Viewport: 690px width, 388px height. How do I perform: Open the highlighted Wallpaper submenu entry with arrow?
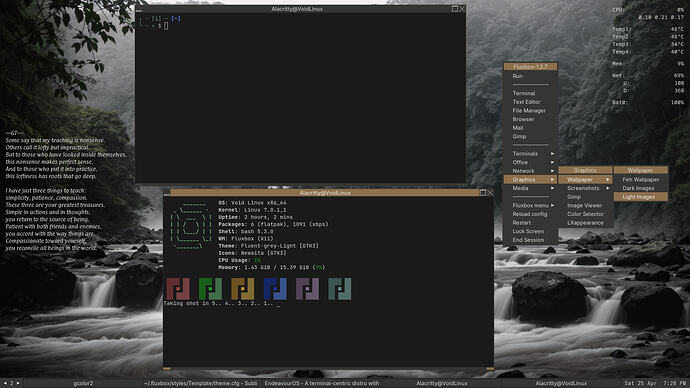click(x=585, y=179)
